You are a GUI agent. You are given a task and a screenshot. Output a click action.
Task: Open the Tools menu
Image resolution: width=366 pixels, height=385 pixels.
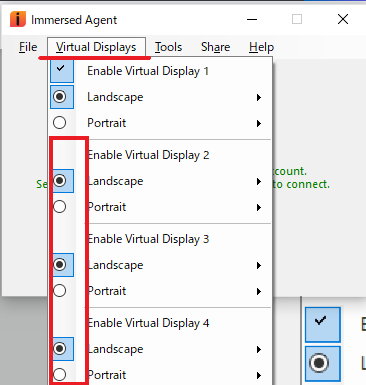[x=168, y=47]
